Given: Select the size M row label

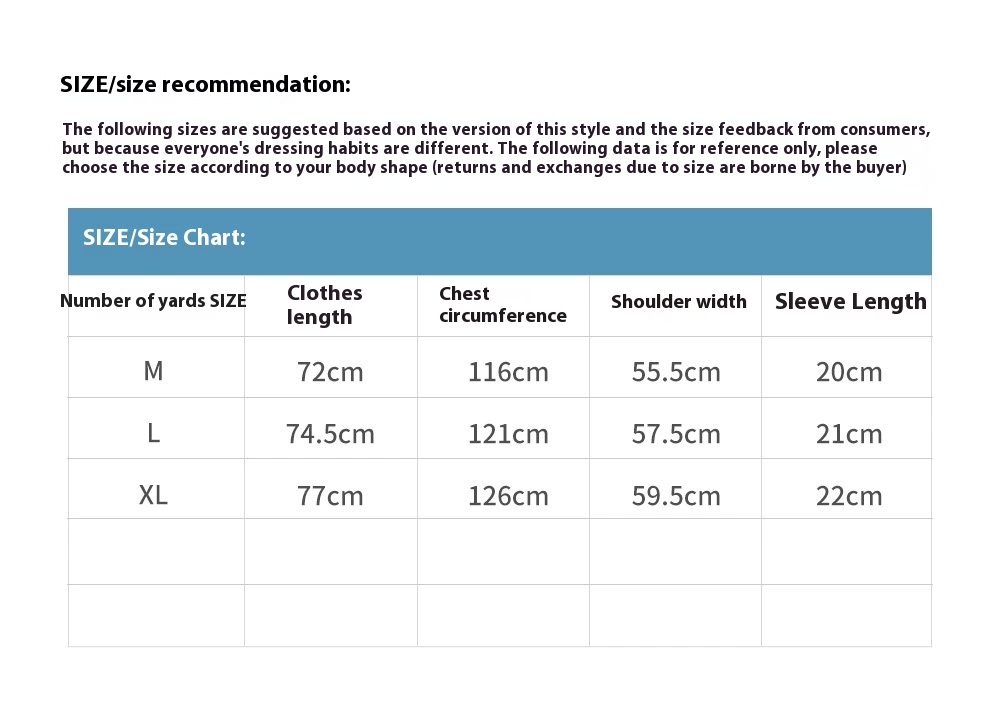Looking at the screenshot, I should (x=153, y=371).
